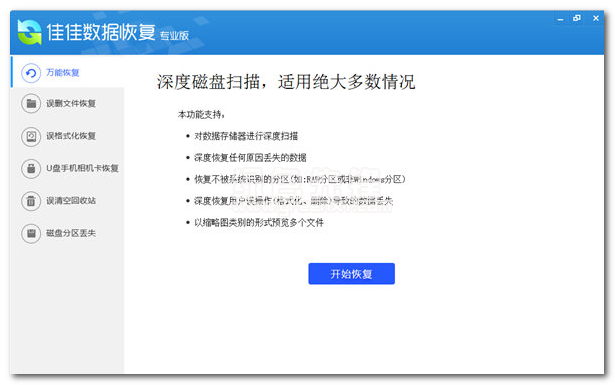Screen dimensions: 615x385
Task: Choose U盘手机相机卡恢复 label
Action: pos(82,168)
